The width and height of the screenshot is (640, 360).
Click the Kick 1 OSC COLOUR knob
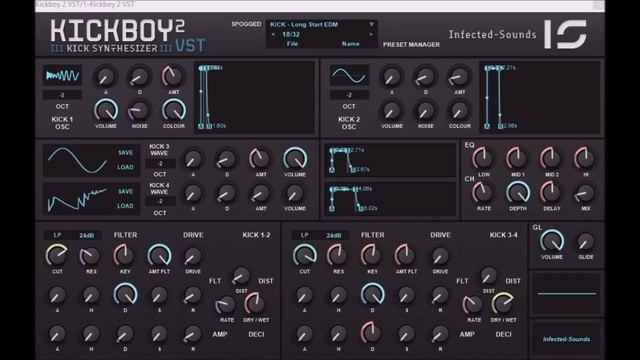[174, 110]
